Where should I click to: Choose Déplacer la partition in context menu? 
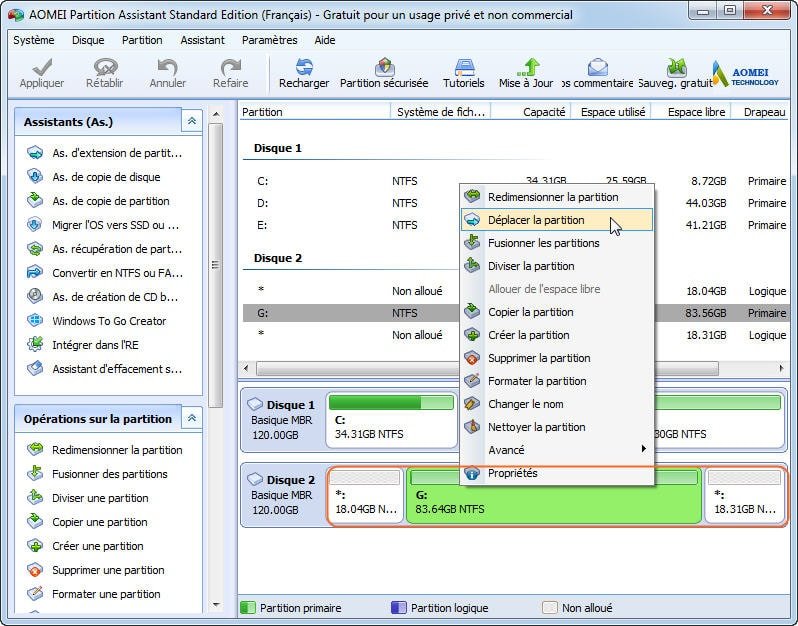coord(557,220)
